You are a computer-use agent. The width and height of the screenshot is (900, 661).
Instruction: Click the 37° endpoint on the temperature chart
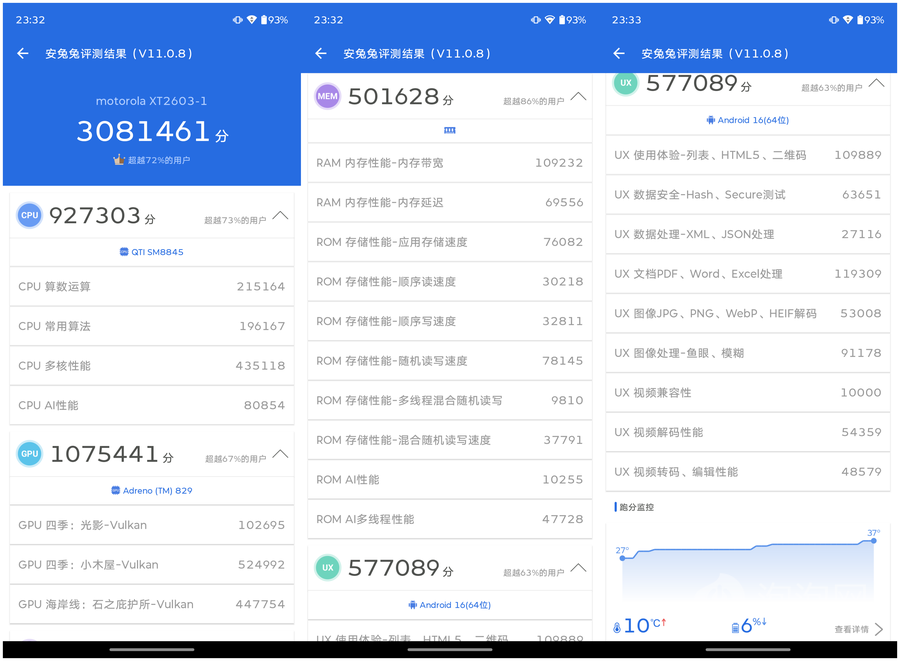[x=873, y=541]
